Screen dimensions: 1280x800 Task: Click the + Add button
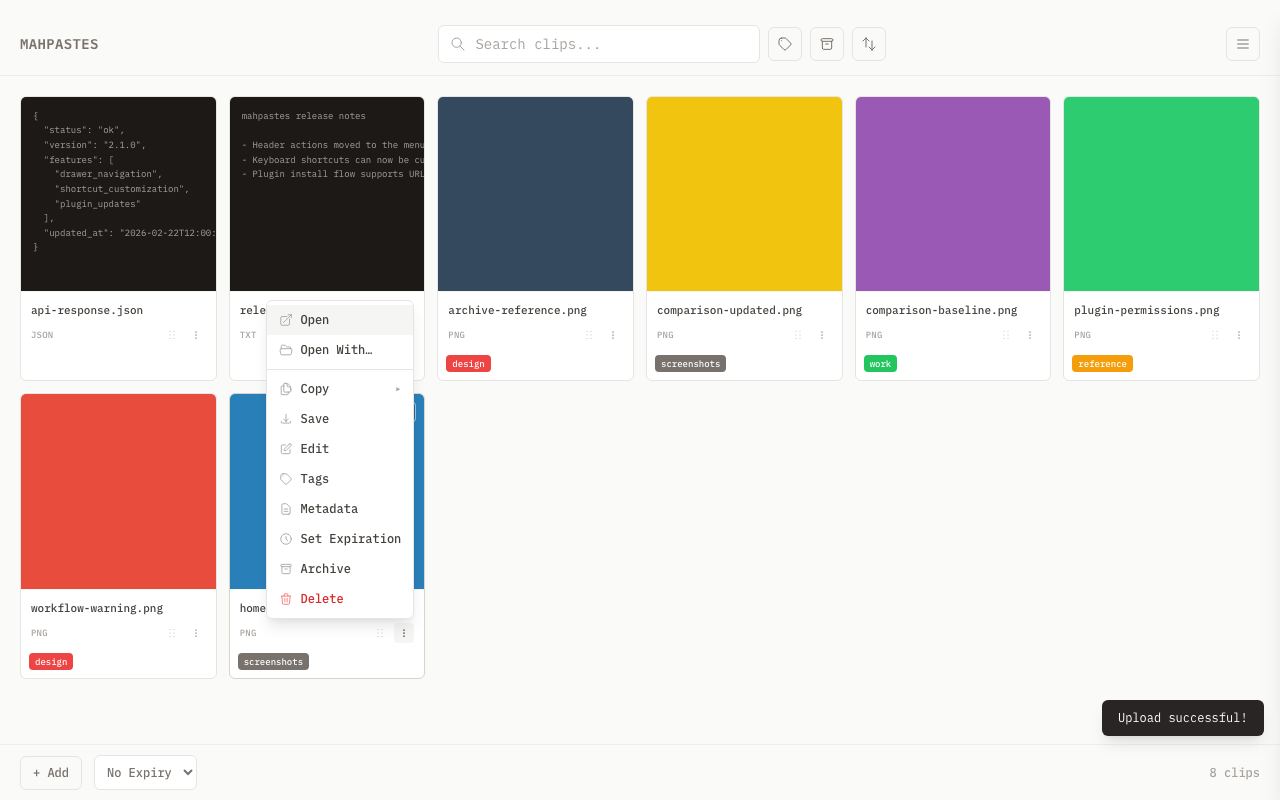tap(51, 773)
